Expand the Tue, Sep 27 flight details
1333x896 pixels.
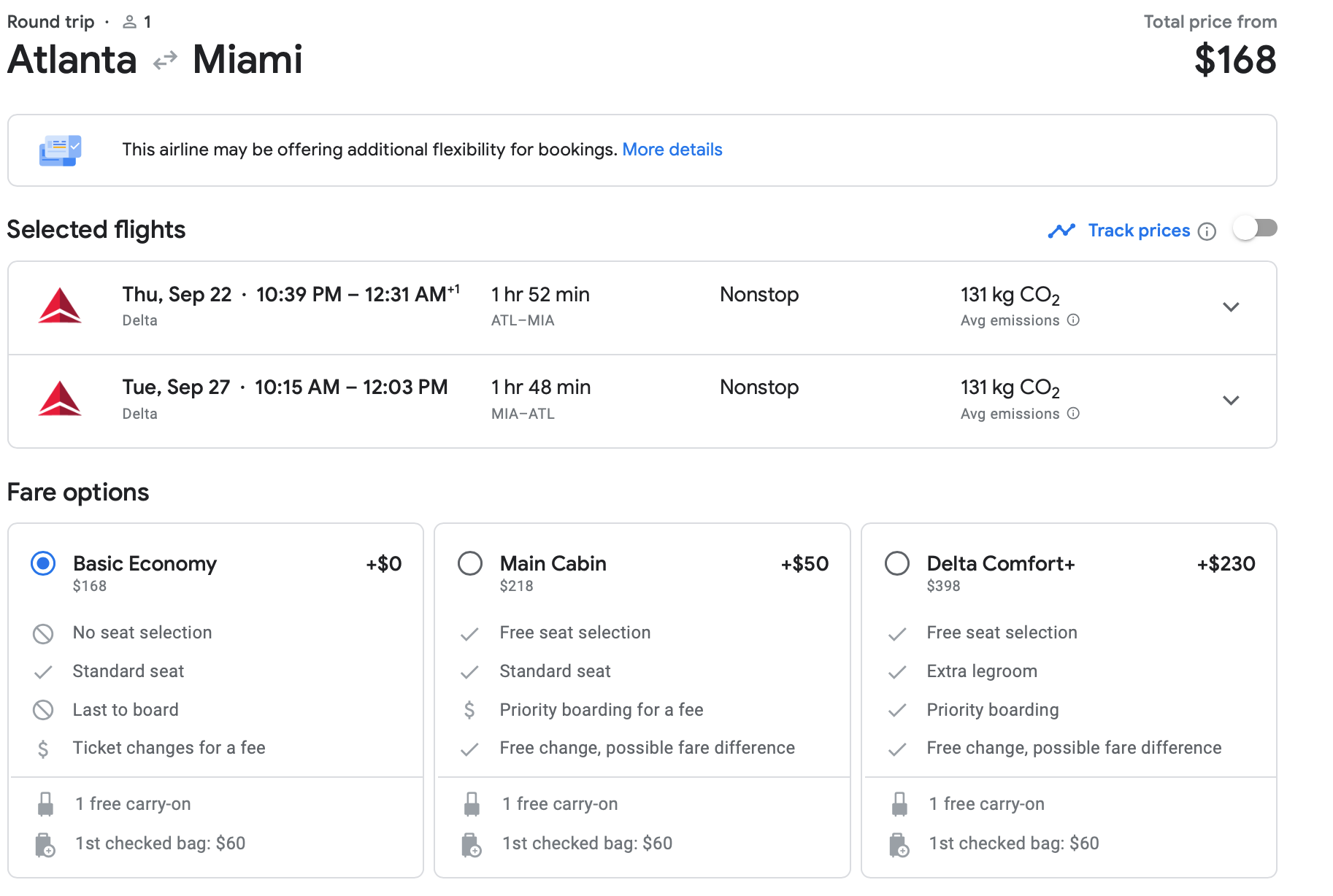(1231, 401)
